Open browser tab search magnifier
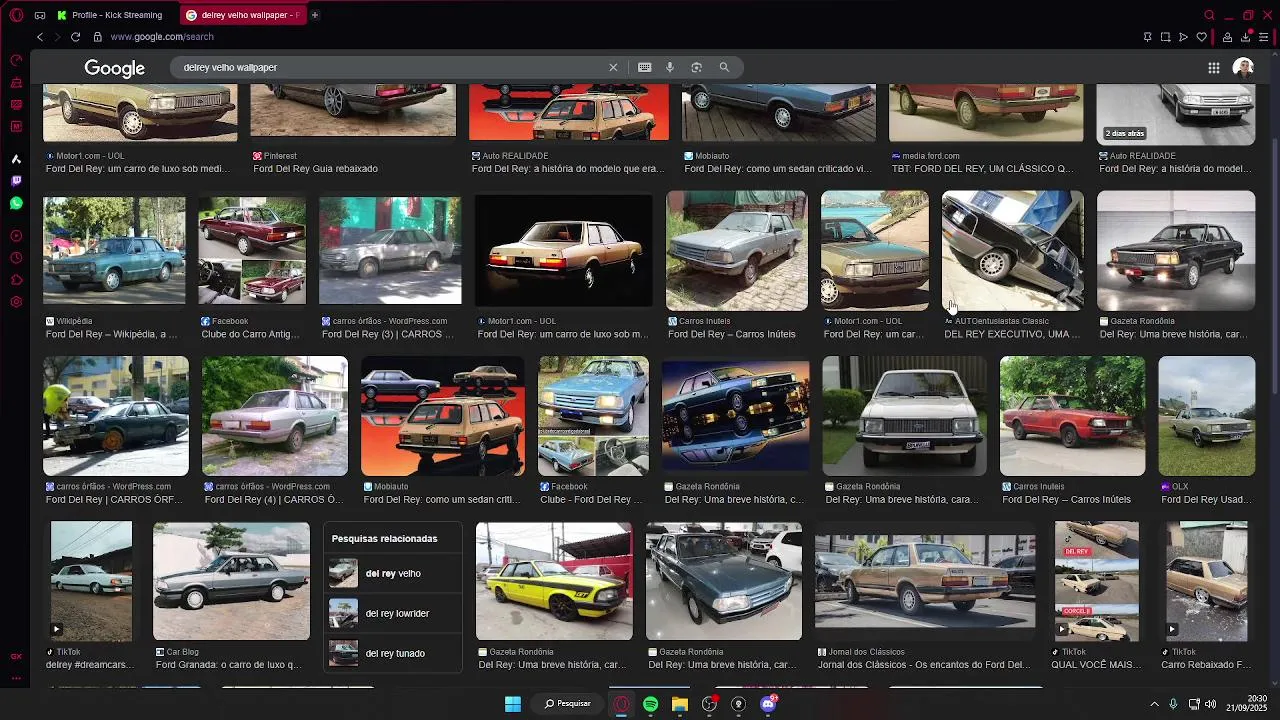The image size is (1280, 720). 1209,15
